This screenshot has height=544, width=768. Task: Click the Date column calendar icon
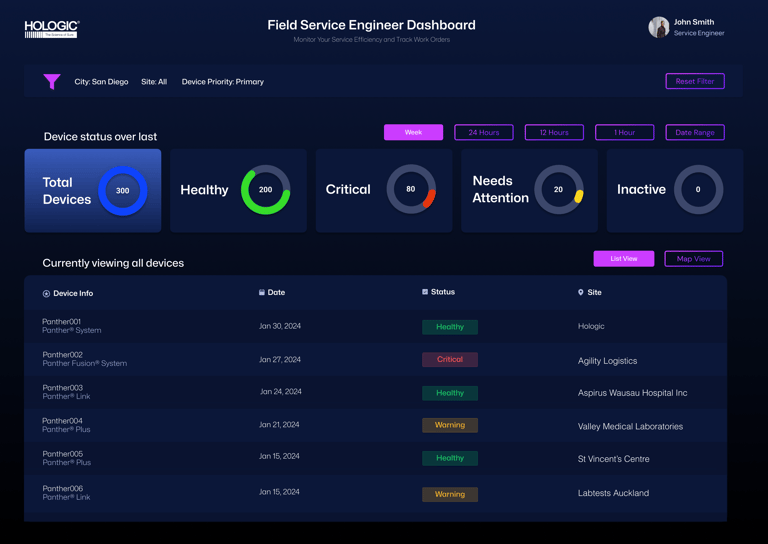tap(262, 292)
